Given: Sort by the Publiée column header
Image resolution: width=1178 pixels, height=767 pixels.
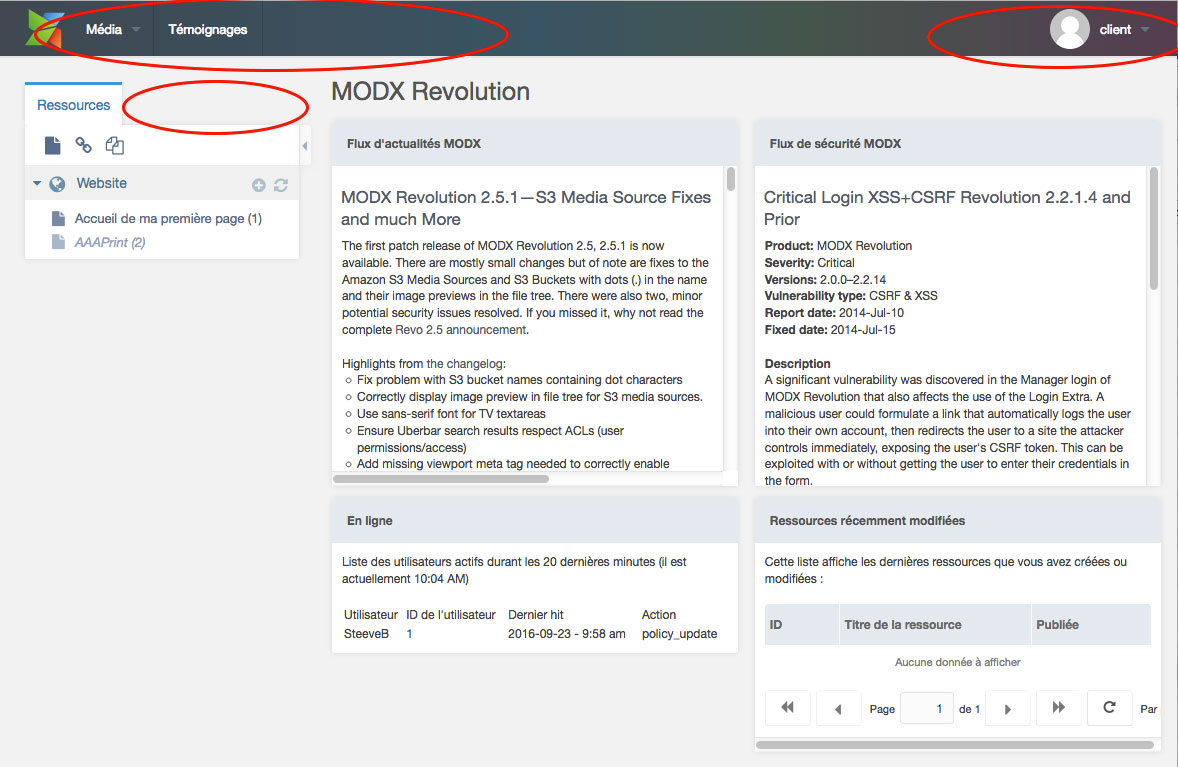Looking at the screenshot, I should pyautogui.click(x=1092, y=624).
